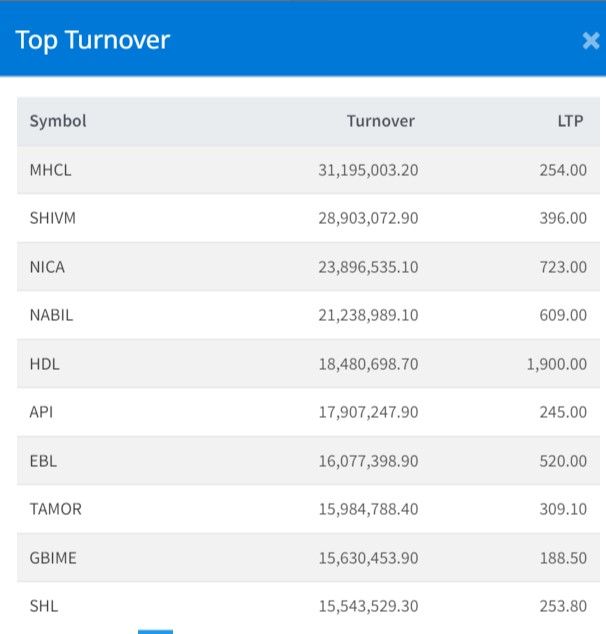
Task: Click NICA turnover value 23,896,535.10
Action: 368,267
